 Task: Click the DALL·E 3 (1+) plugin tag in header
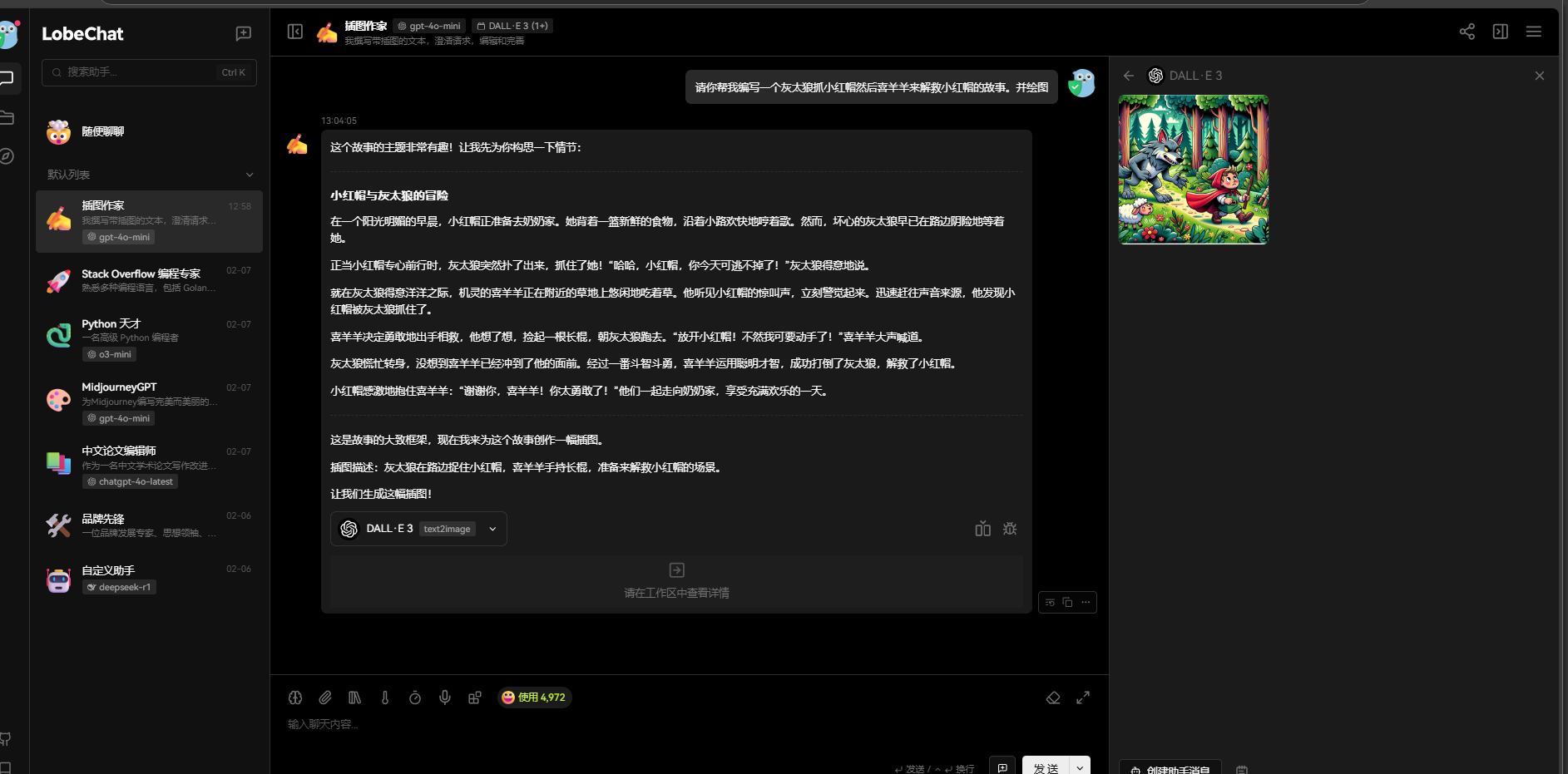pyautogui.click(x=512, y=26)
